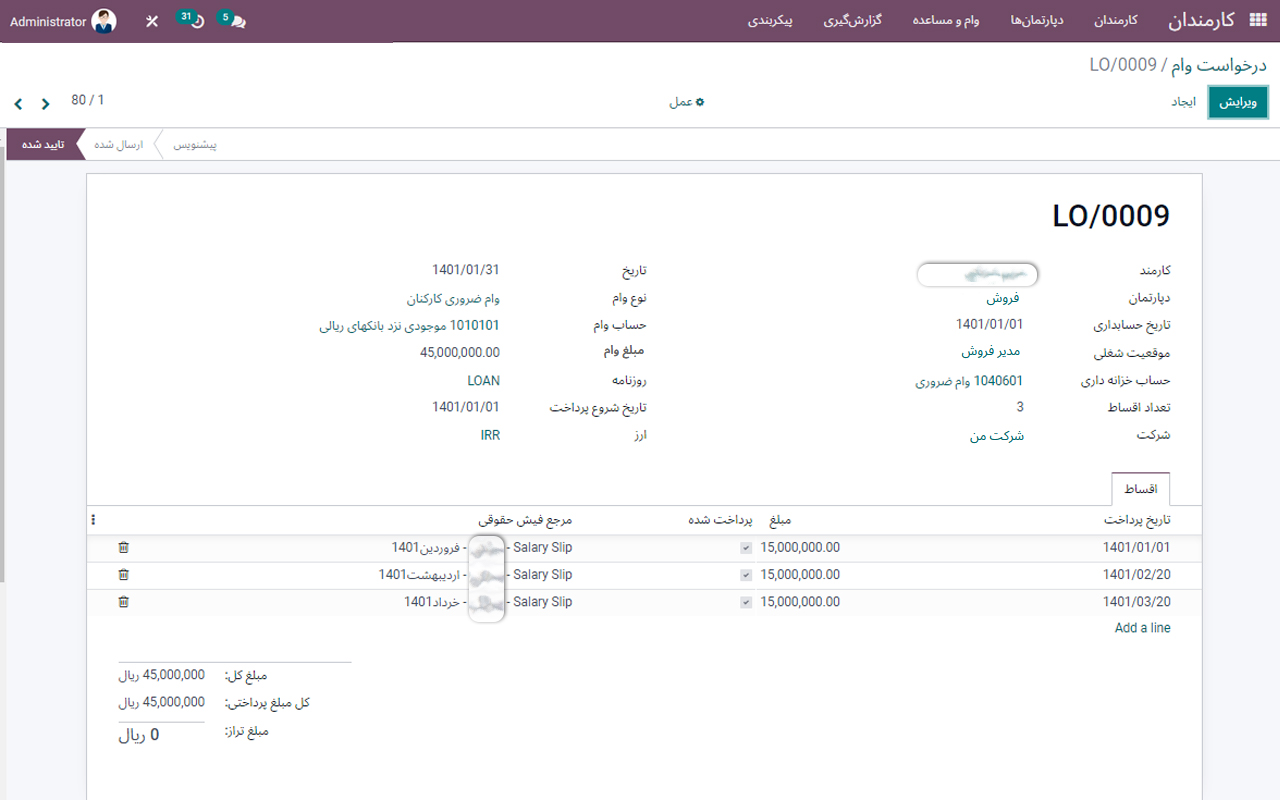Click the ویرایش button

click(x=1238, y=102)
